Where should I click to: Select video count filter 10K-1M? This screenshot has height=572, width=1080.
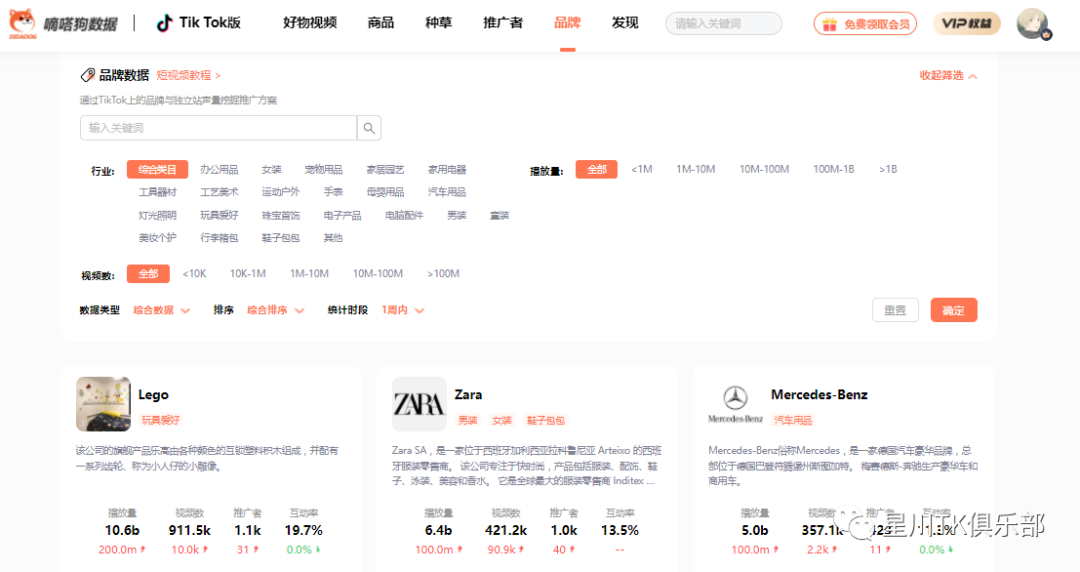(x=248, y=274)
